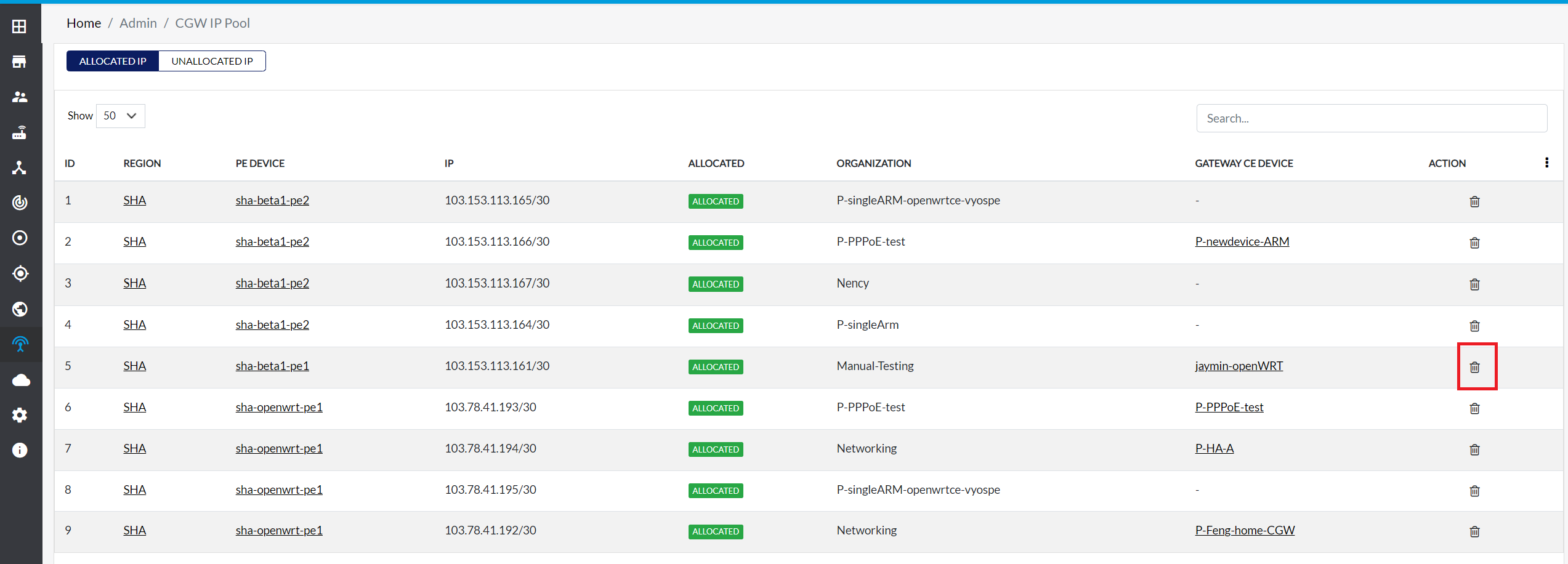Open the spiral radar icon in sidebar
Screen dimensions: 1568x564
point(20,203)
